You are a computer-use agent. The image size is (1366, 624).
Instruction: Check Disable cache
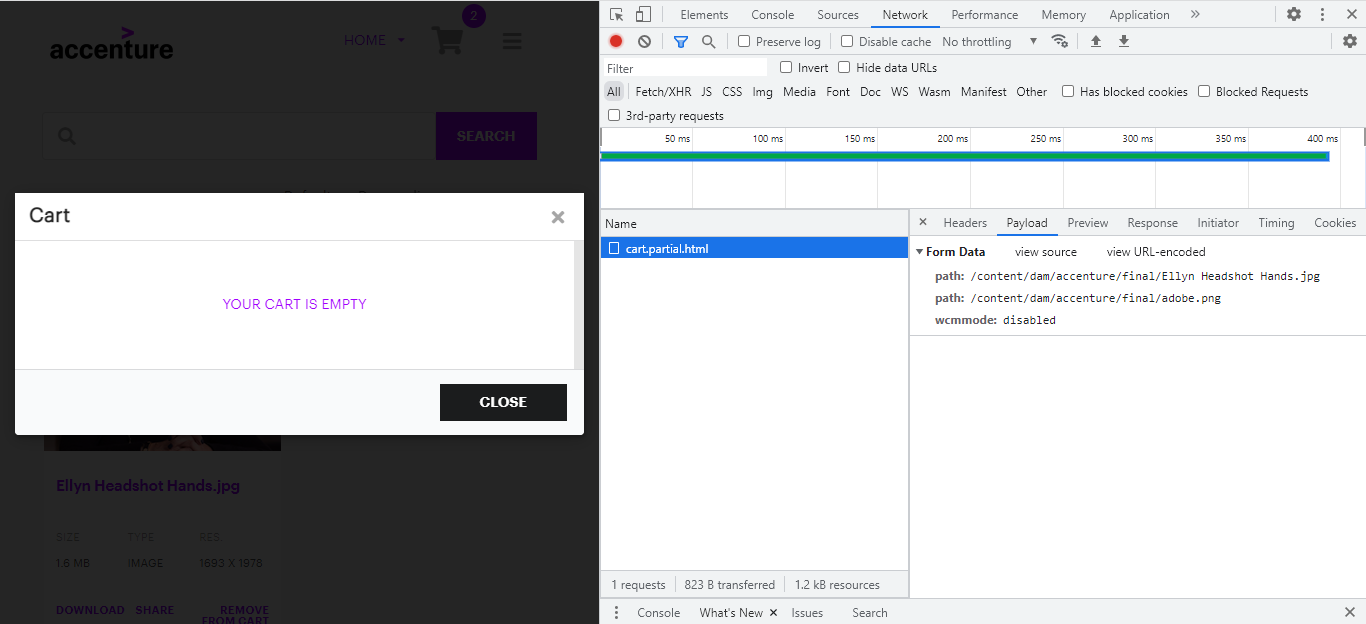click(x=847, y=41)
